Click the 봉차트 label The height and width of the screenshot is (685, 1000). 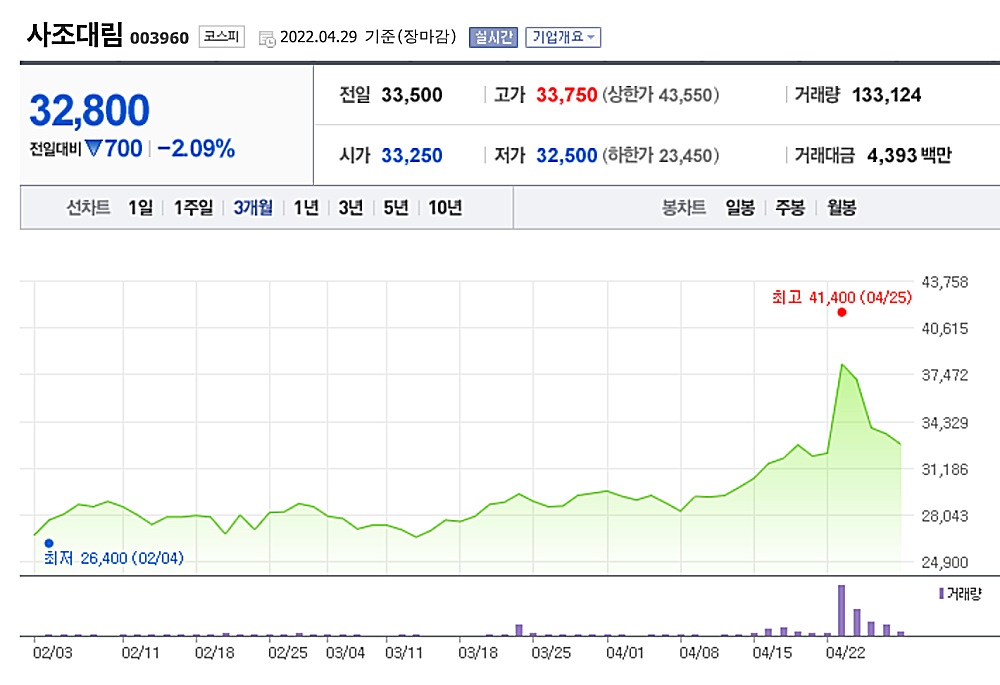point(684,207)
